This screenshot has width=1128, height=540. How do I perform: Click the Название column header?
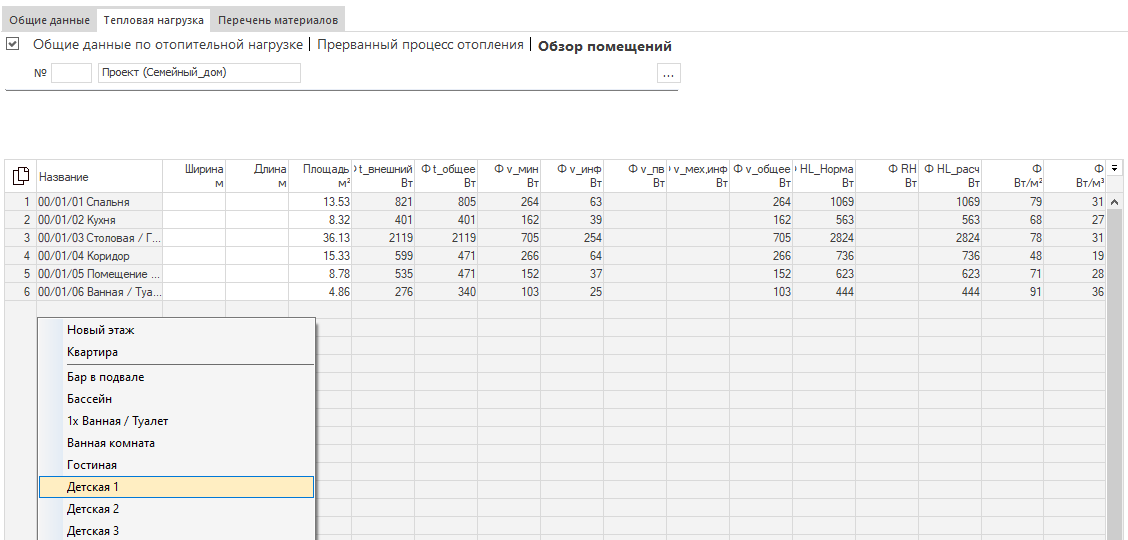click(99, 176)
